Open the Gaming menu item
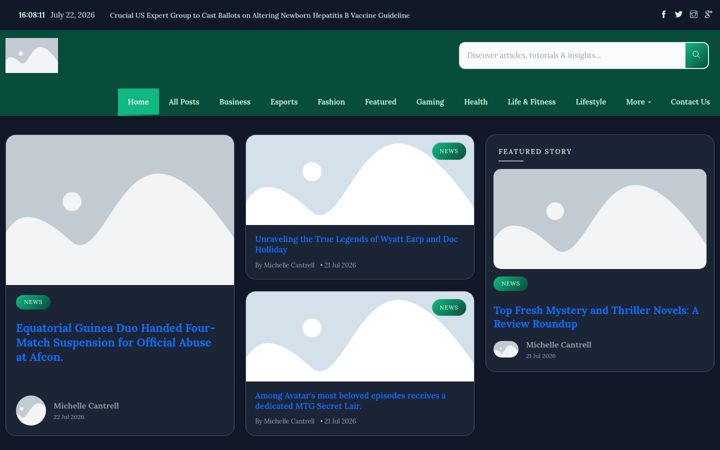The image size is (720, 450). 430,102
